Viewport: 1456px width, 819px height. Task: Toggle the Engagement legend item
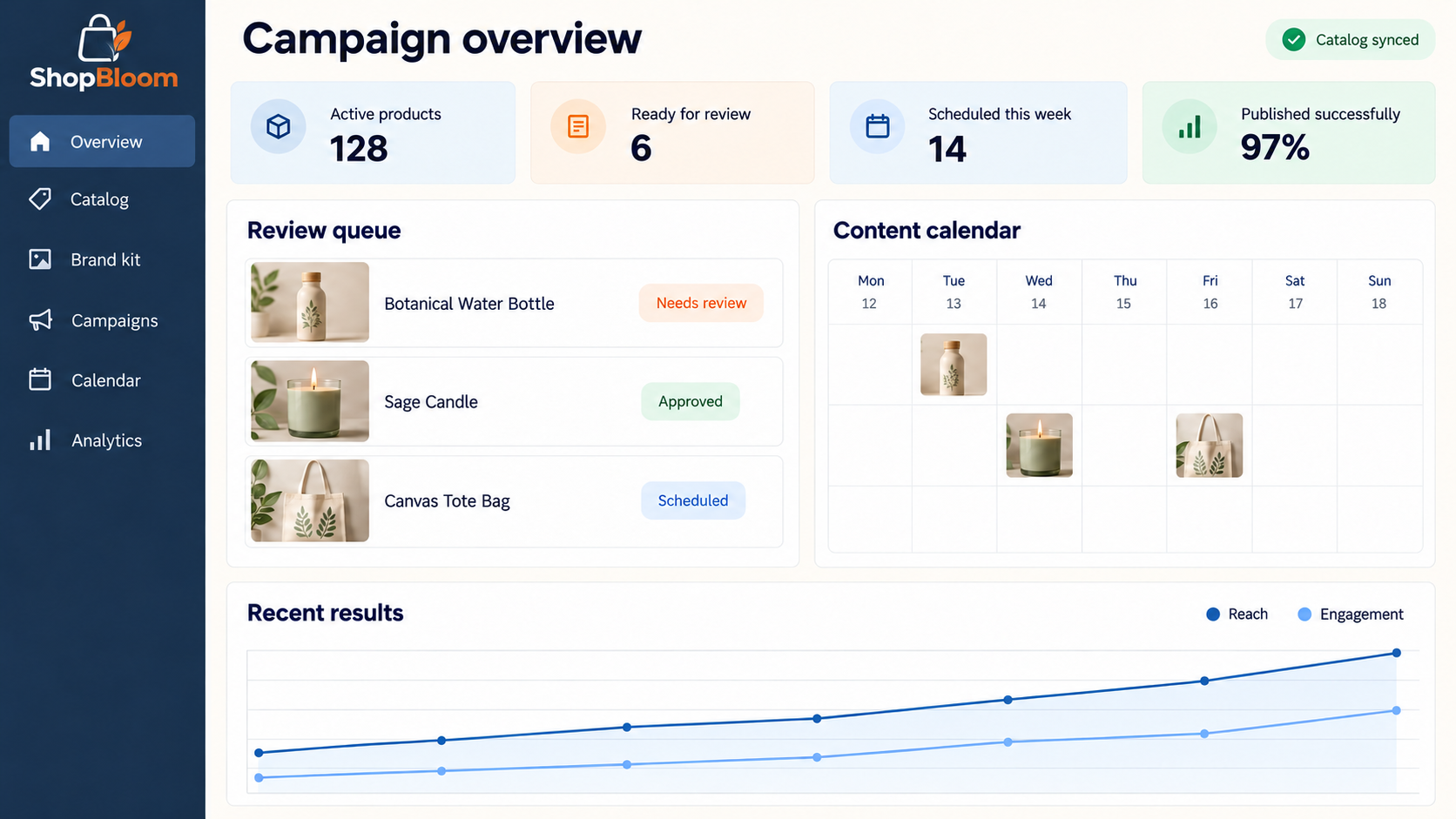(1351, 614)
